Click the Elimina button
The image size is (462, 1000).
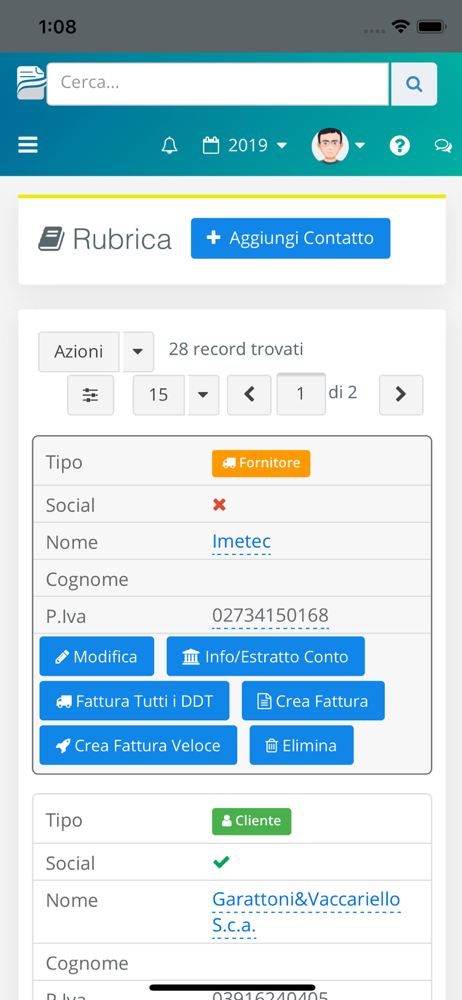(x=301, y=745)
